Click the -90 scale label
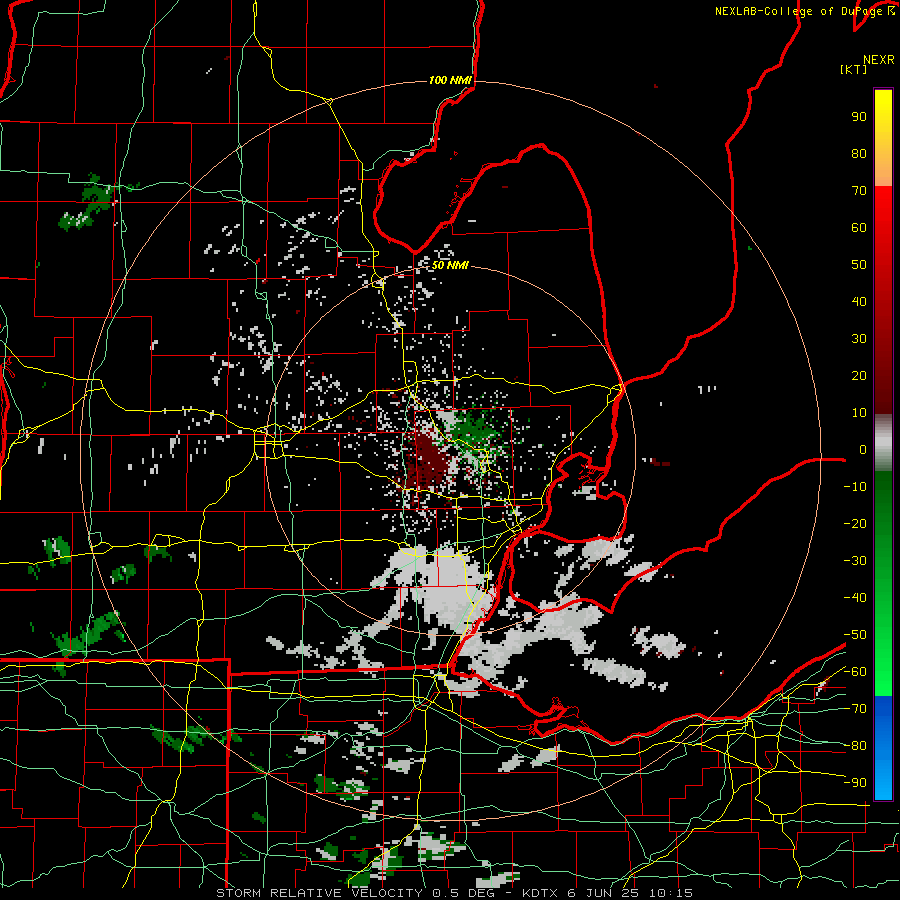This screenshot has width=900, height=900. pos(855,783)
